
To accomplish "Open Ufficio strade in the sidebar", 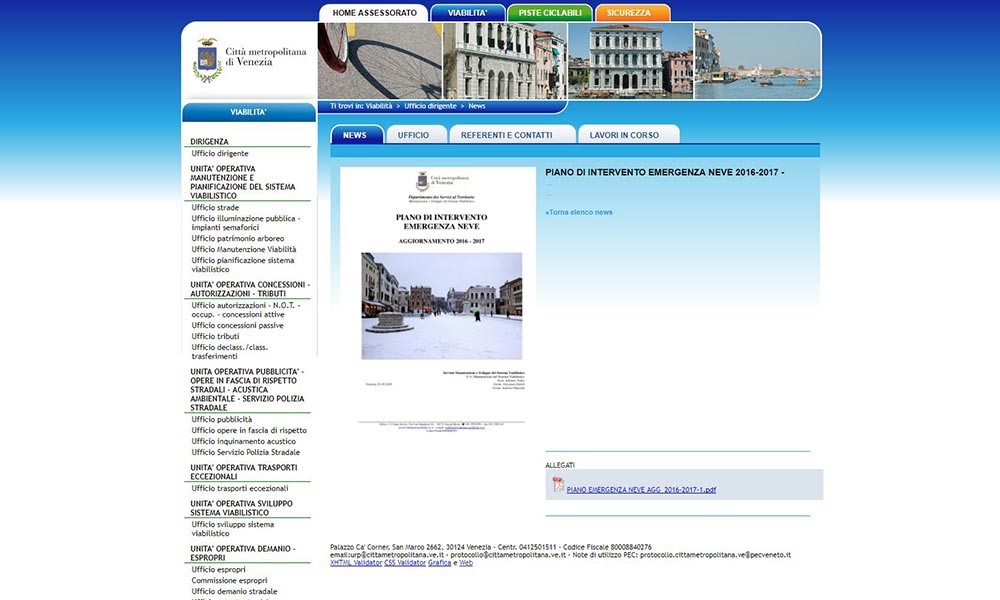I will [x=216, y=208].
